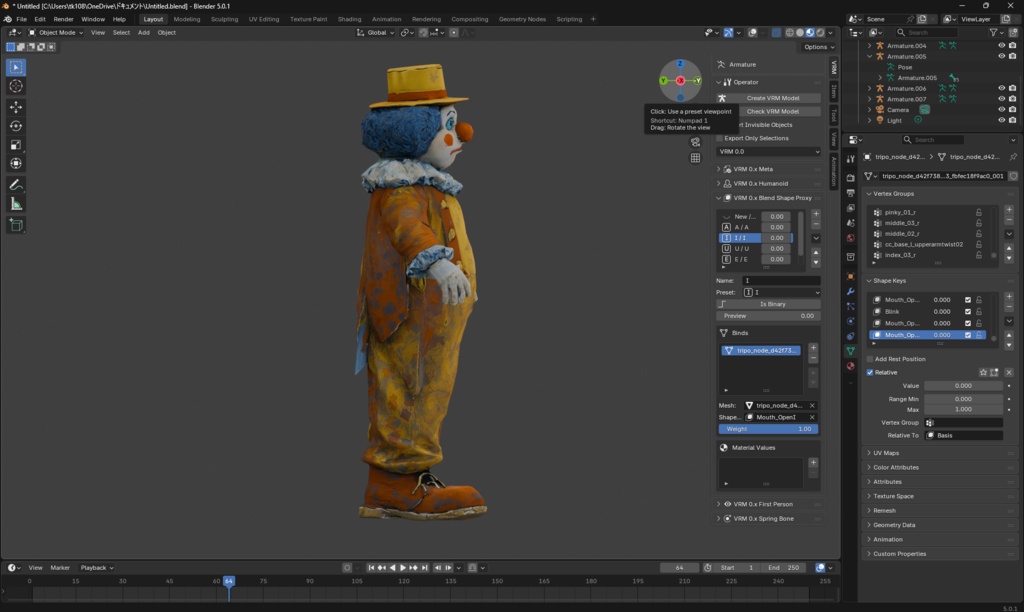Select the Transform tool

tap(16, 164)
